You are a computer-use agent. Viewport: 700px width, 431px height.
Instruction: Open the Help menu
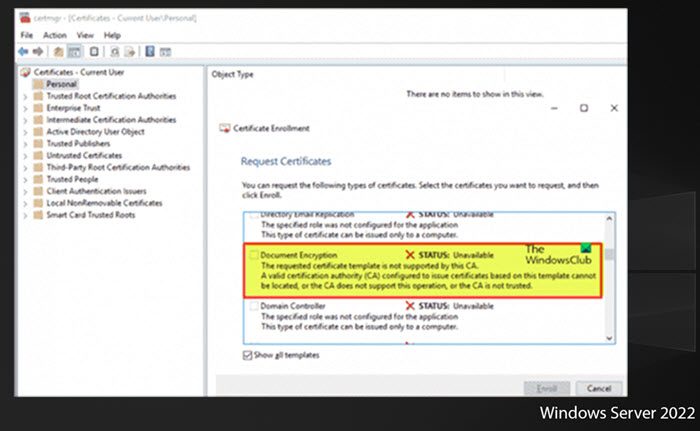tap(112, 35)
